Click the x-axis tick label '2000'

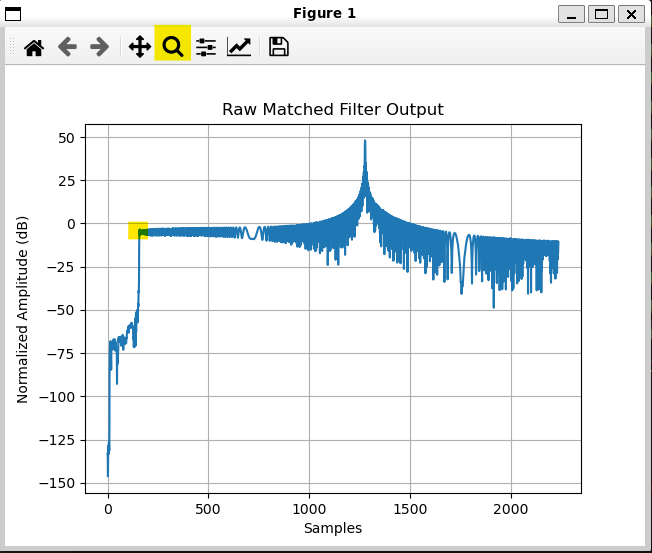tap(511, 509)
